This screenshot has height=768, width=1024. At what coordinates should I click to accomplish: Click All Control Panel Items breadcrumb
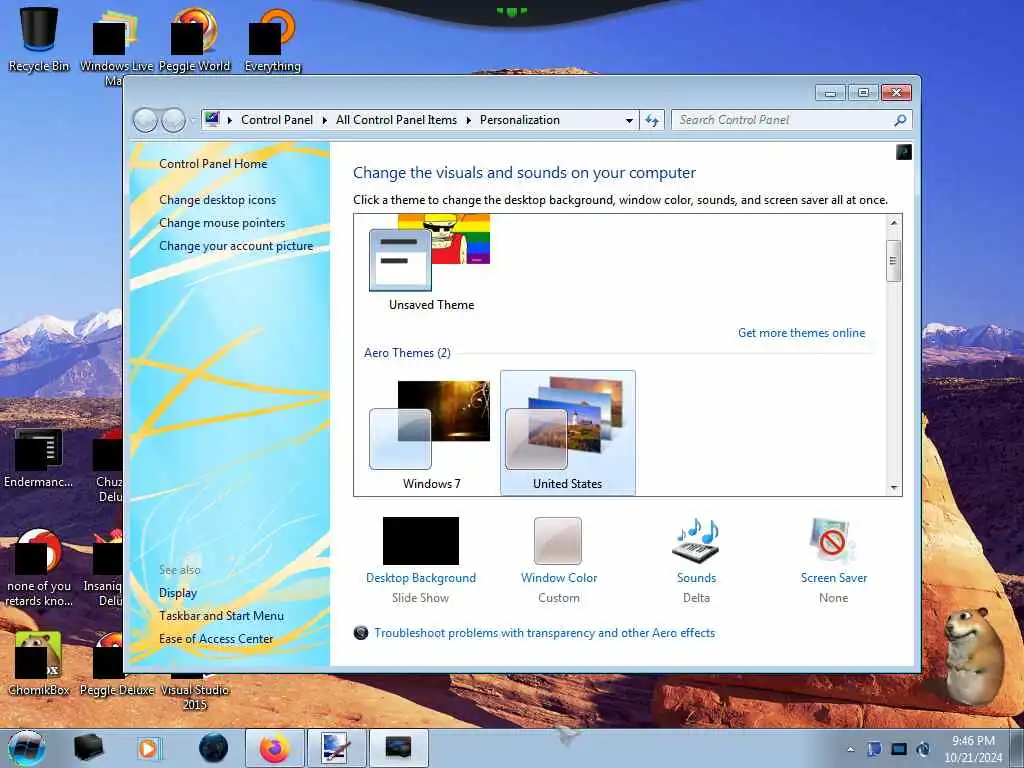(396, 120)
